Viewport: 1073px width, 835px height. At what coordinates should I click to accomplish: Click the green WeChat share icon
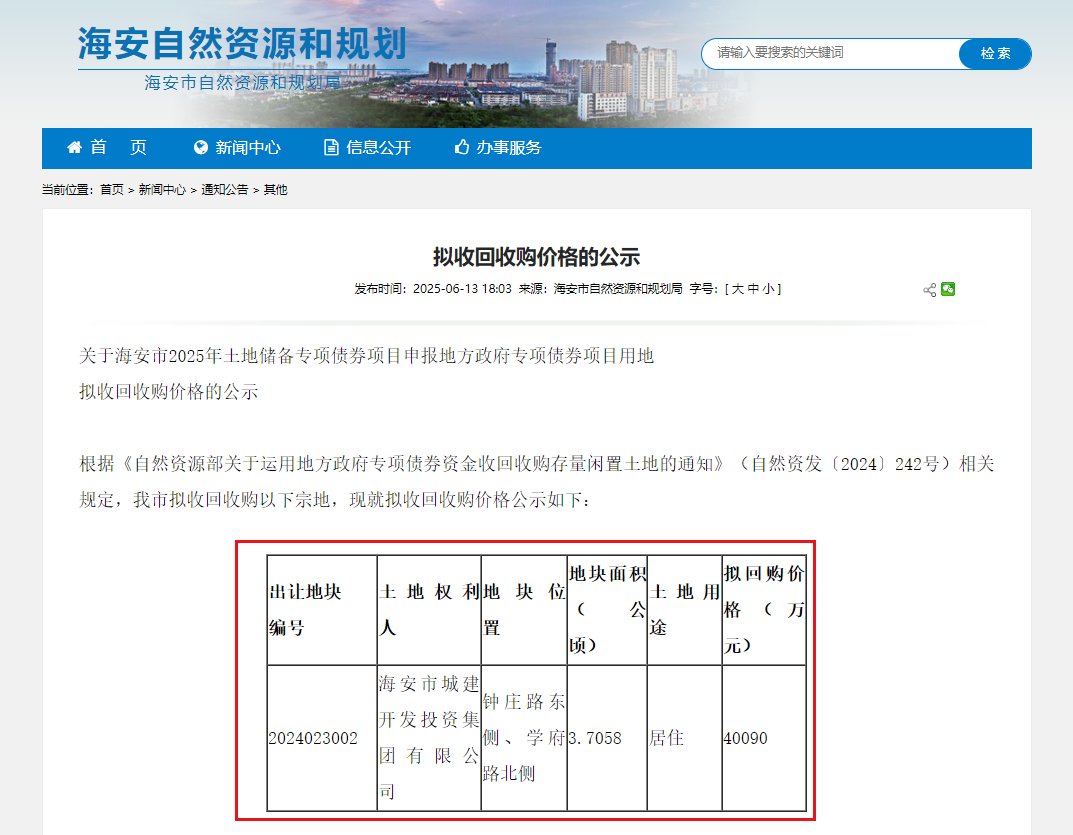tap(948, 290)
